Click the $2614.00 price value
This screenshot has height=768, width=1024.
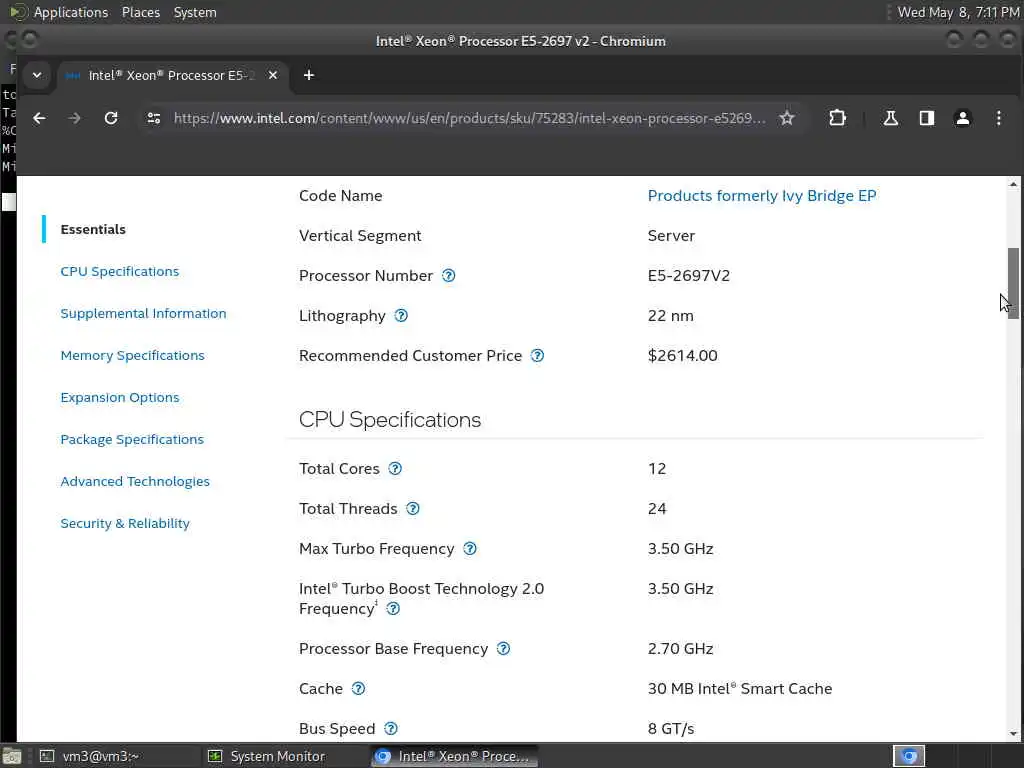tap(682, 356)
